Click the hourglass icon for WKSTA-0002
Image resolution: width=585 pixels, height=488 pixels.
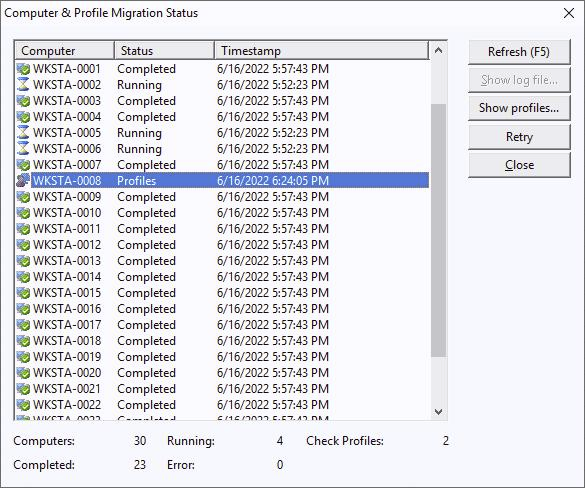[23, 85]
